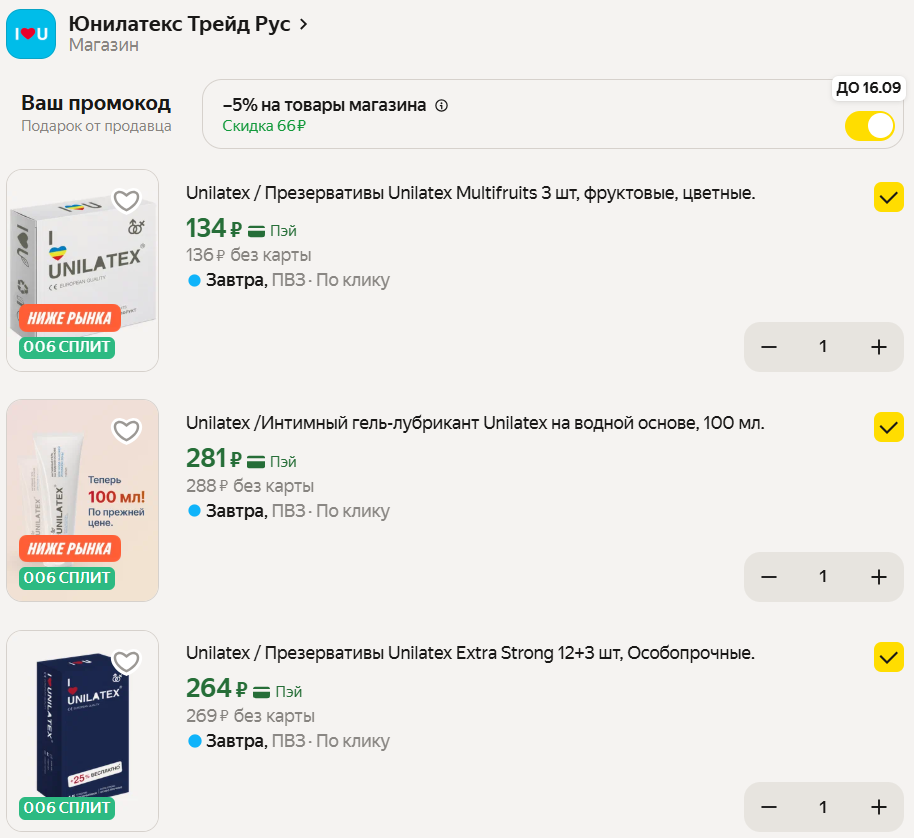
Task: Decrease Extra Strong quantity with minus
Action: click(x=769, y=807)
